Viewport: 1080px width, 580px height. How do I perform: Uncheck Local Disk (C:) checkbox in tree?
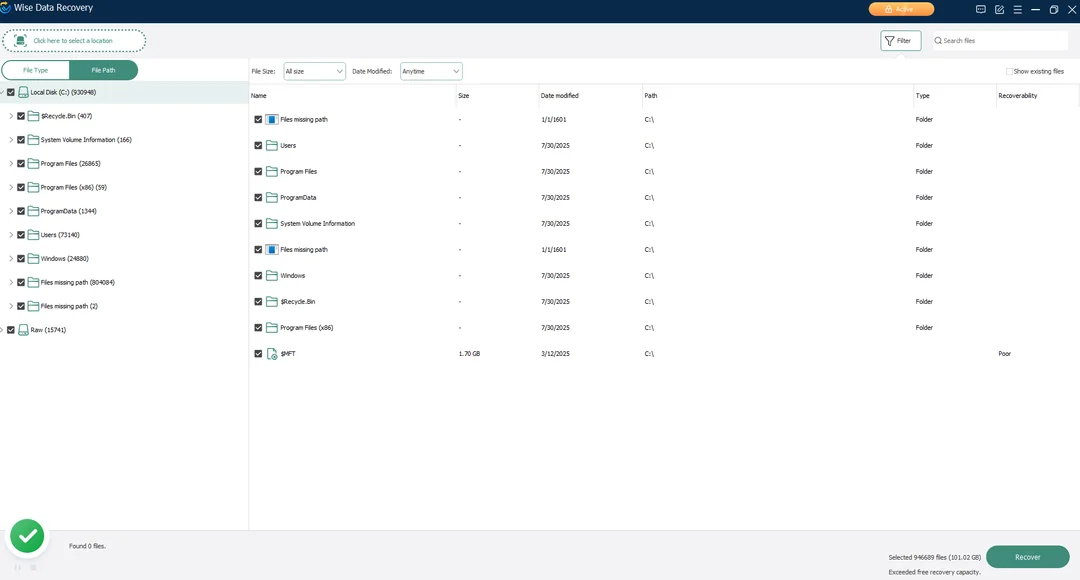11,92
